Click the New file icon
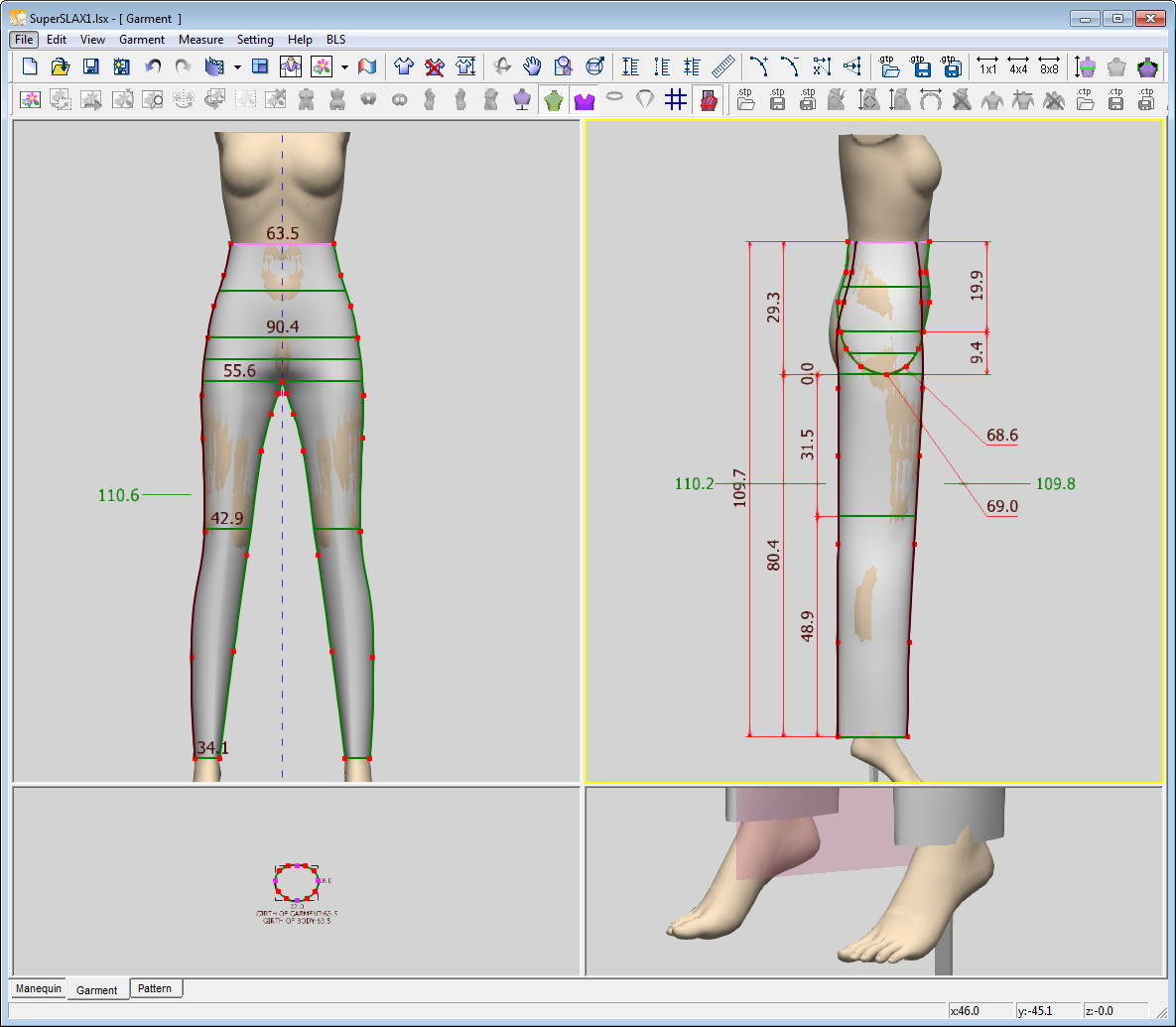The width and height of the screenshot is (1176, 1027). point(30,66)
